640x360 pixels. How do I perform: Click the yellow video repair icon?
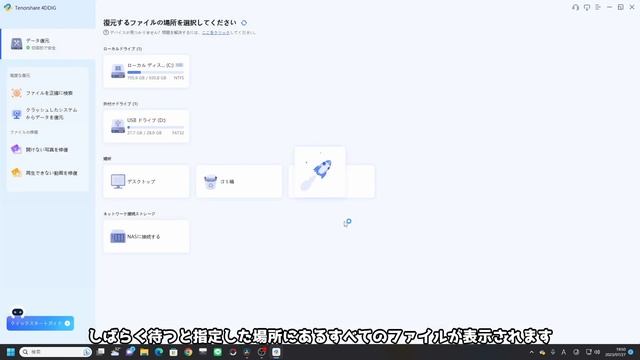pyautogui.click(x=16, y=172)
